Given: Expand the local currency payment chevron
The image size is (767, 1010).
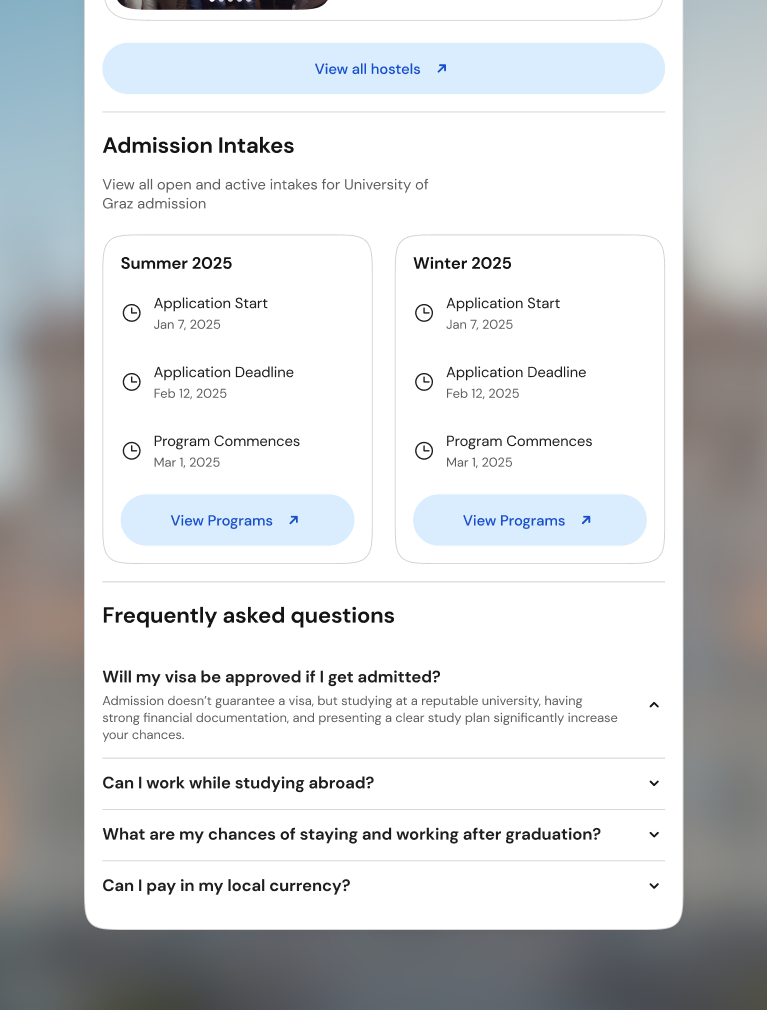Looking at the screenshot, I should [654, 886].
